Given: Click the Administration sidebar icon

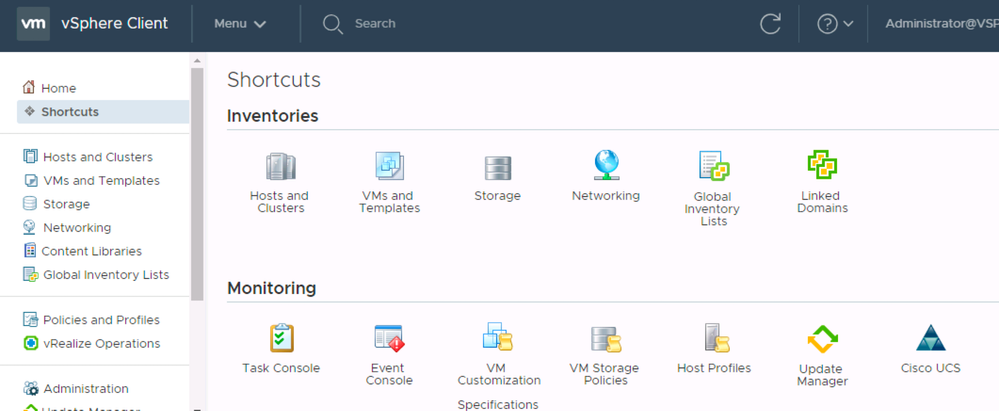Looking at the screenshot, I should [30, 388].
